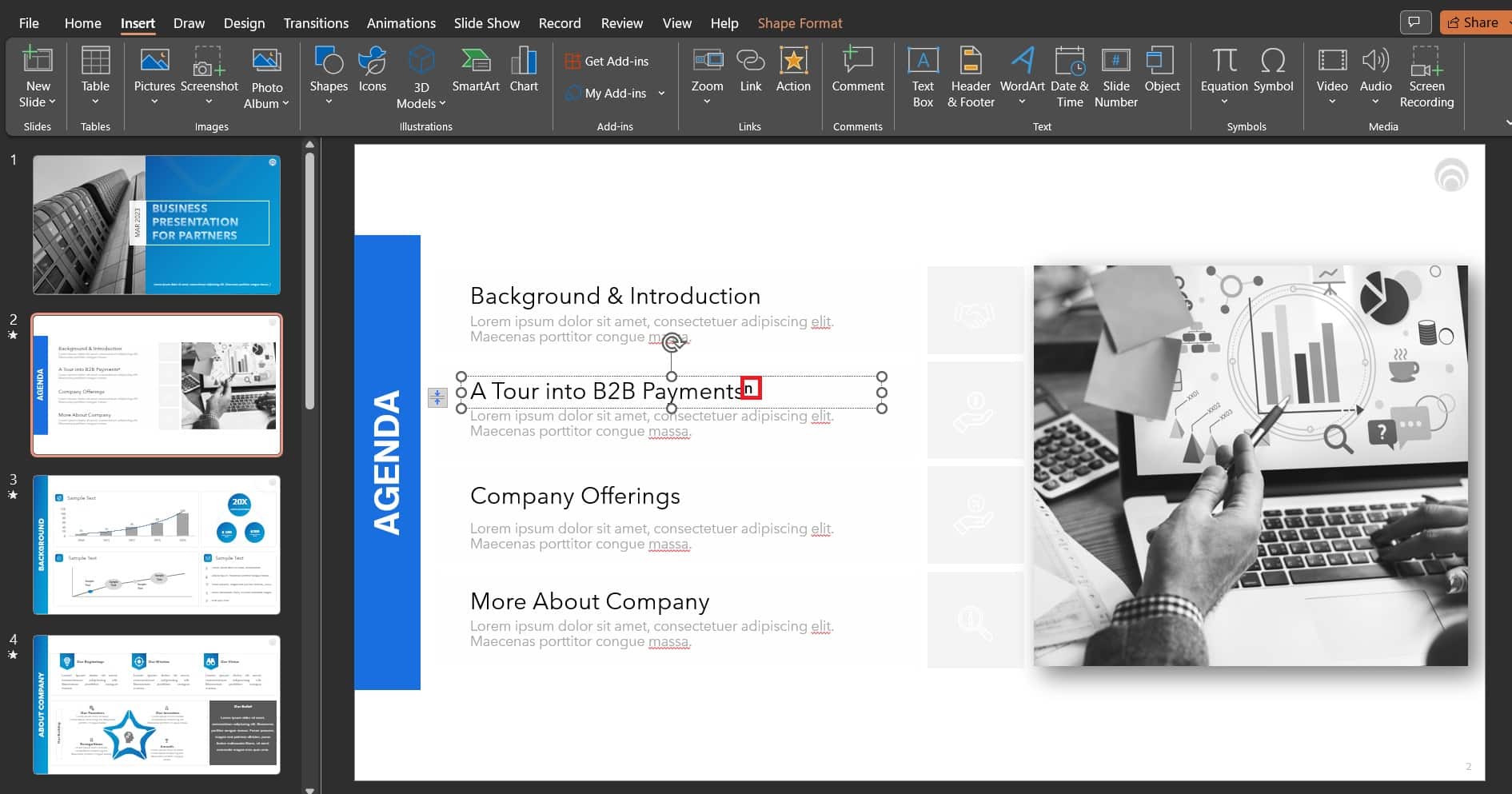
Task: Click the Header & Footer option
Action: tap(971, 76)
